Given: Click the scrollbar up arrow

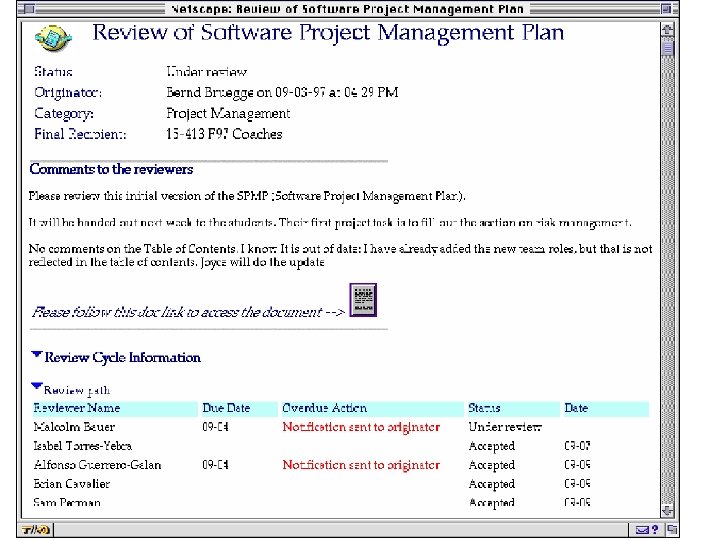Looking at the screenshot, I should [668, 30].
